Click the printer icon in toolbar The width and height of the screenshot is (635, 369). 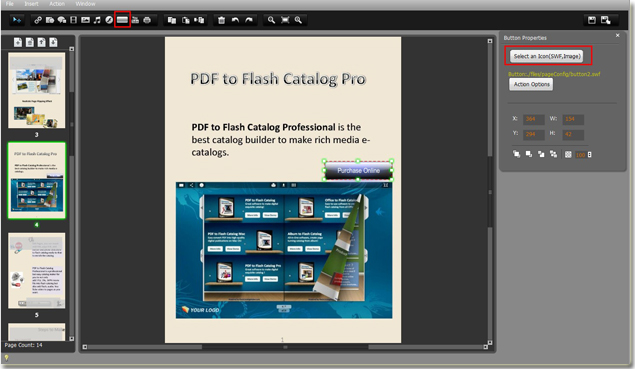[147, 20]
